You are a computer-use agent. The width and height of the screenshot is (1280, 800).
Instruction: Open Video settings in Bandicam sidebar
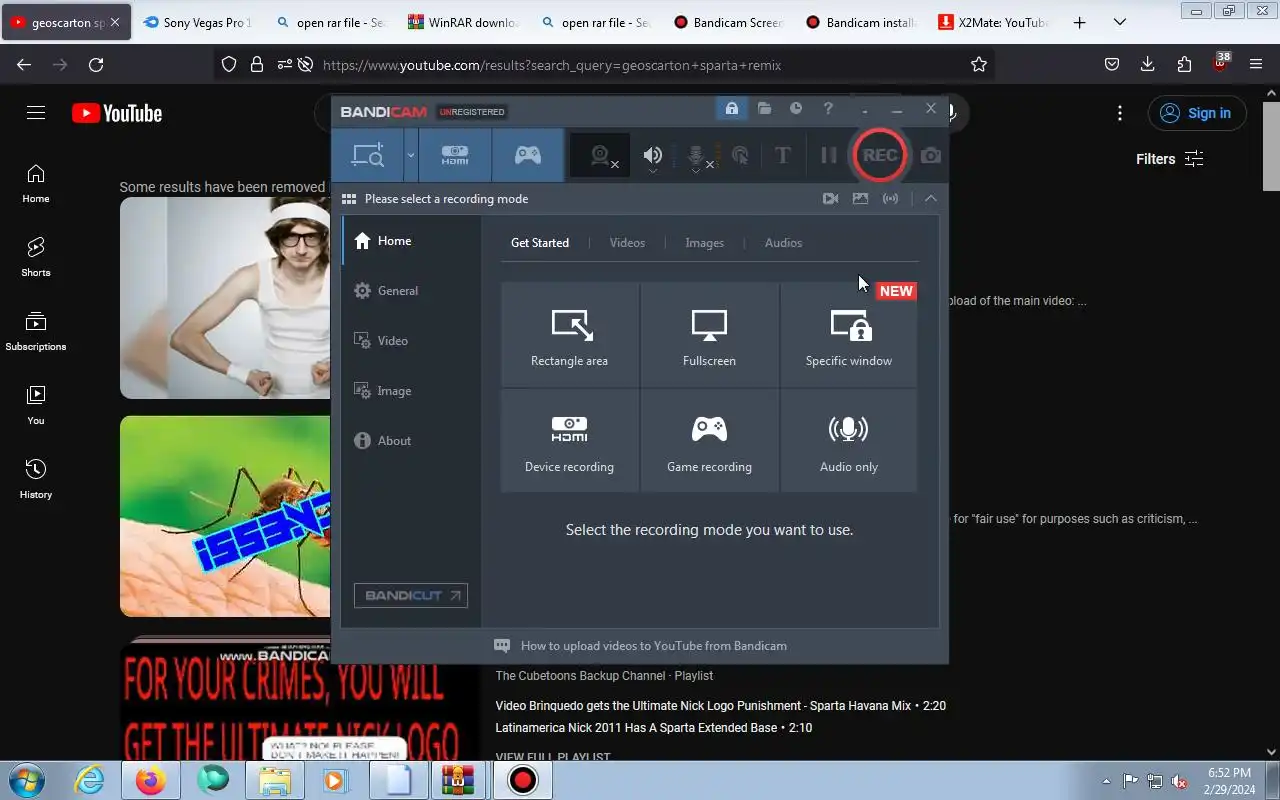[x=411, y=341]
